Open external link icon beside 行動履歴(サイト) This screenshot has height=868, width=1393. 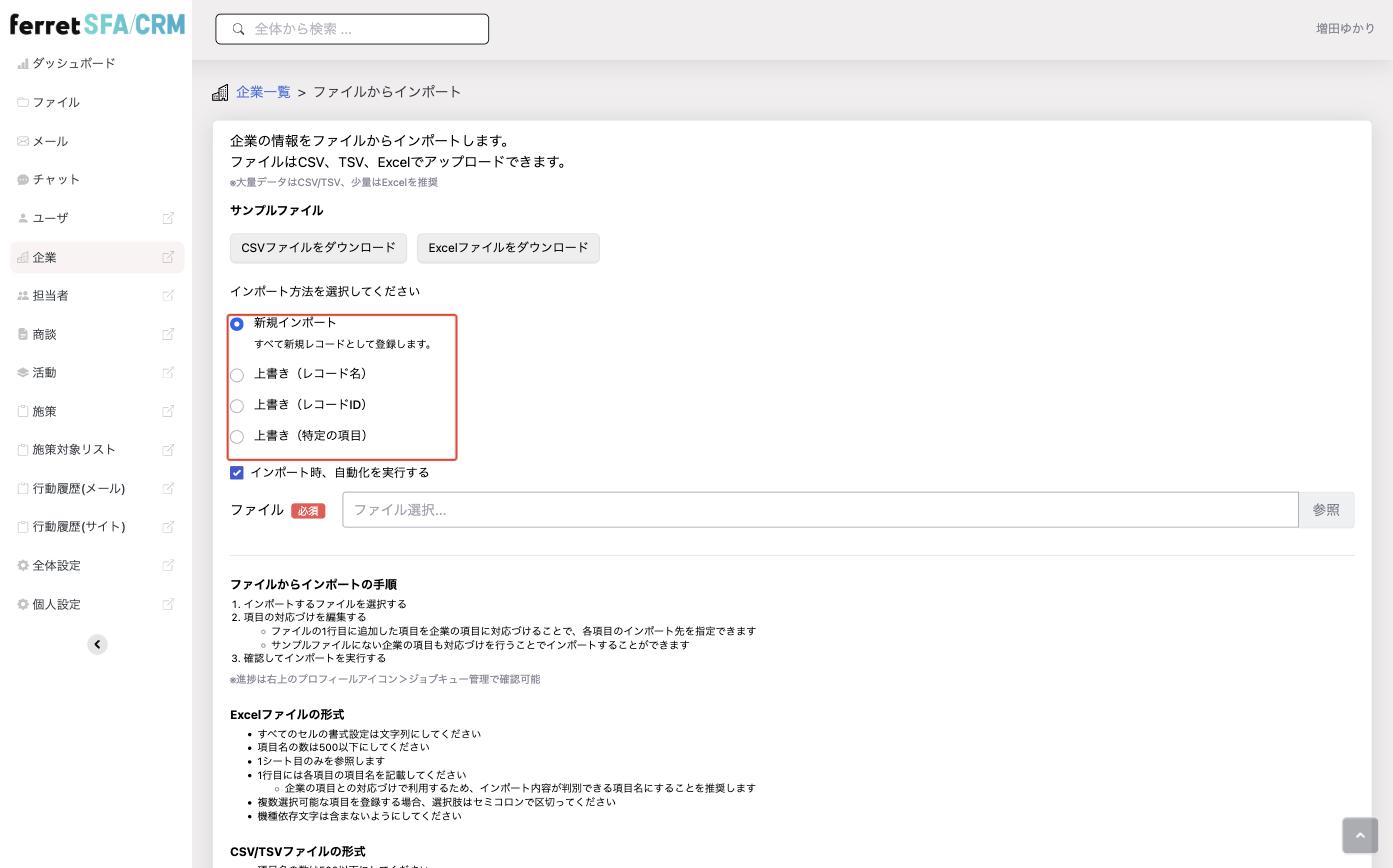coord(168,526)
